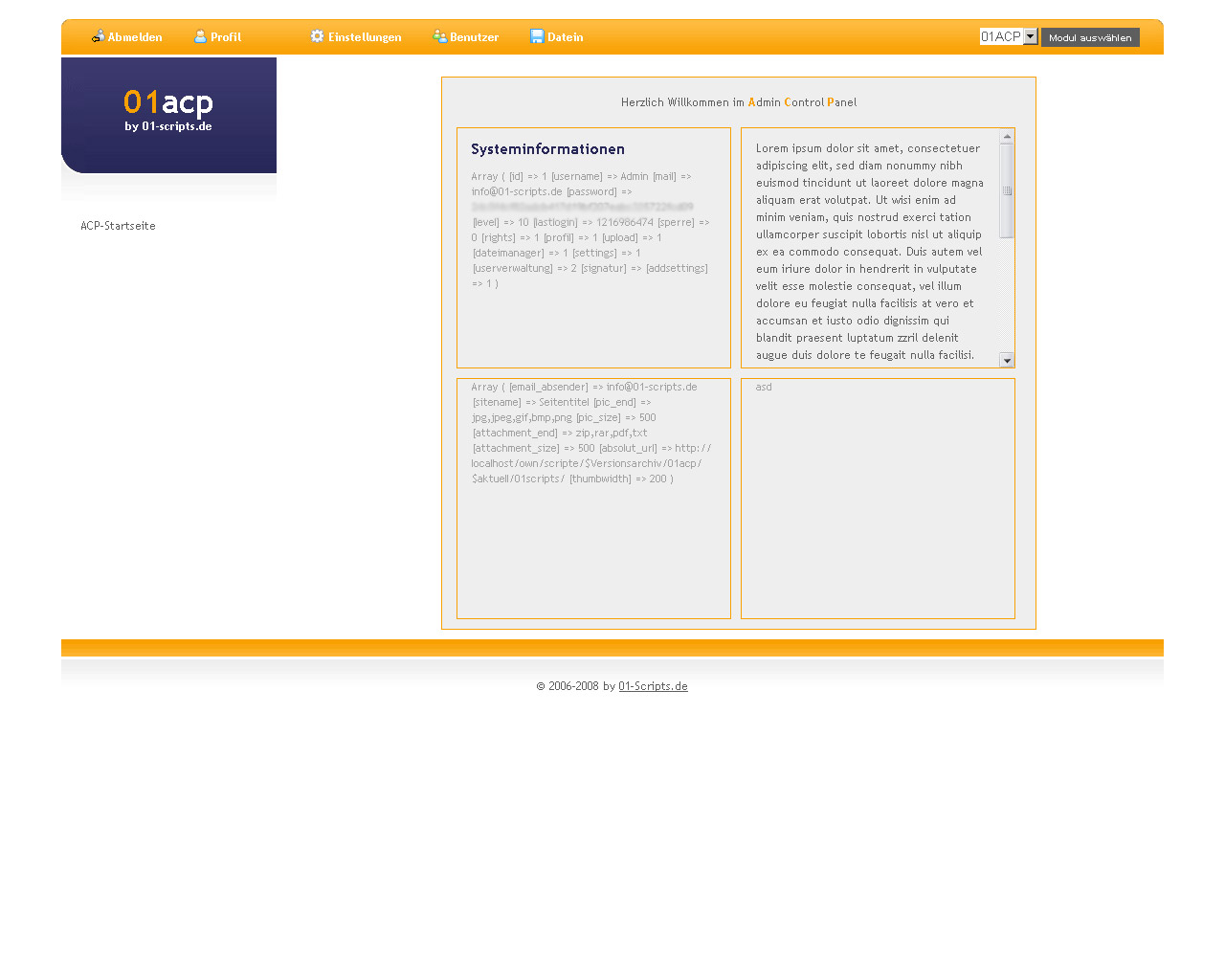Click the Lorem ipsum paragraph text
1225x980 pixels.
(x=870, y=252)
